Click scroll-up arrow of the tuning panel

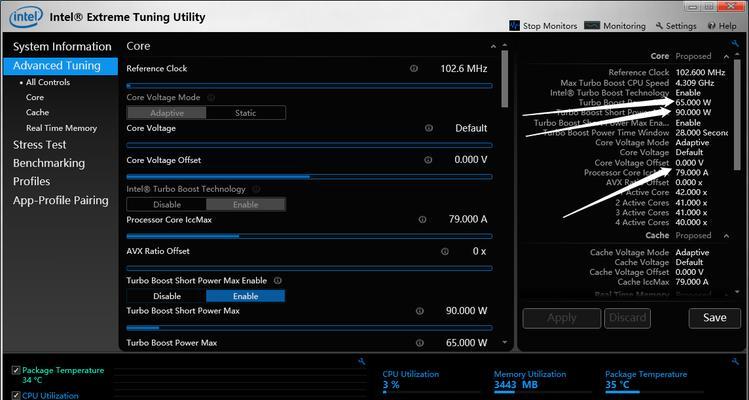(505, 46)
